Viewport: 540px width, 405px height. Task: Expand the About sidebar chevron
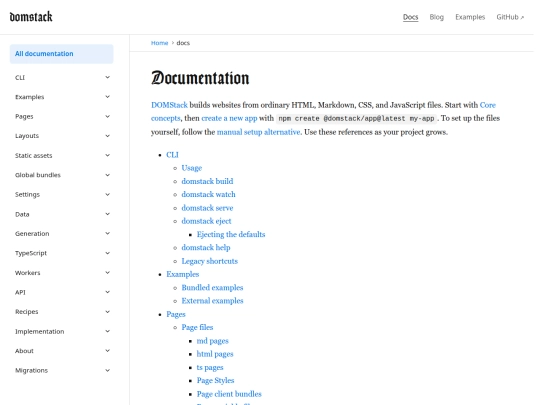point(107,351)
